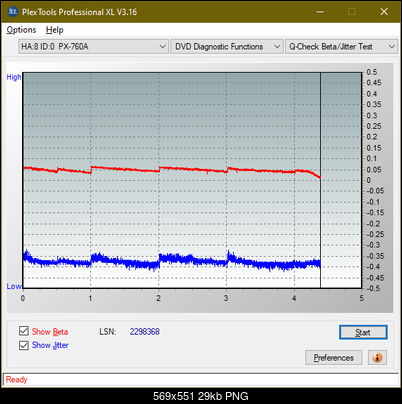Open the Preferences button

[x=334, y=358]
